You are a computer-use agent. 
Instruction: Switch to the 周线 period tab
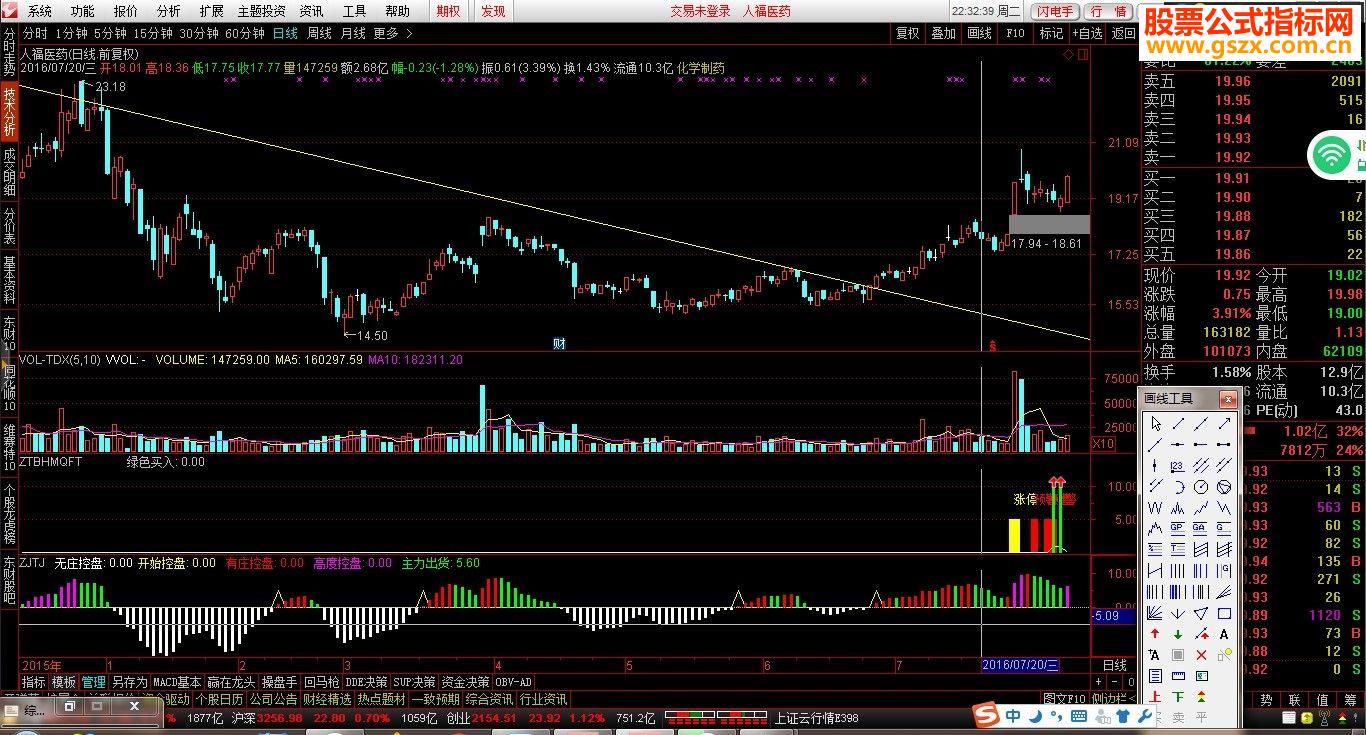319,33
